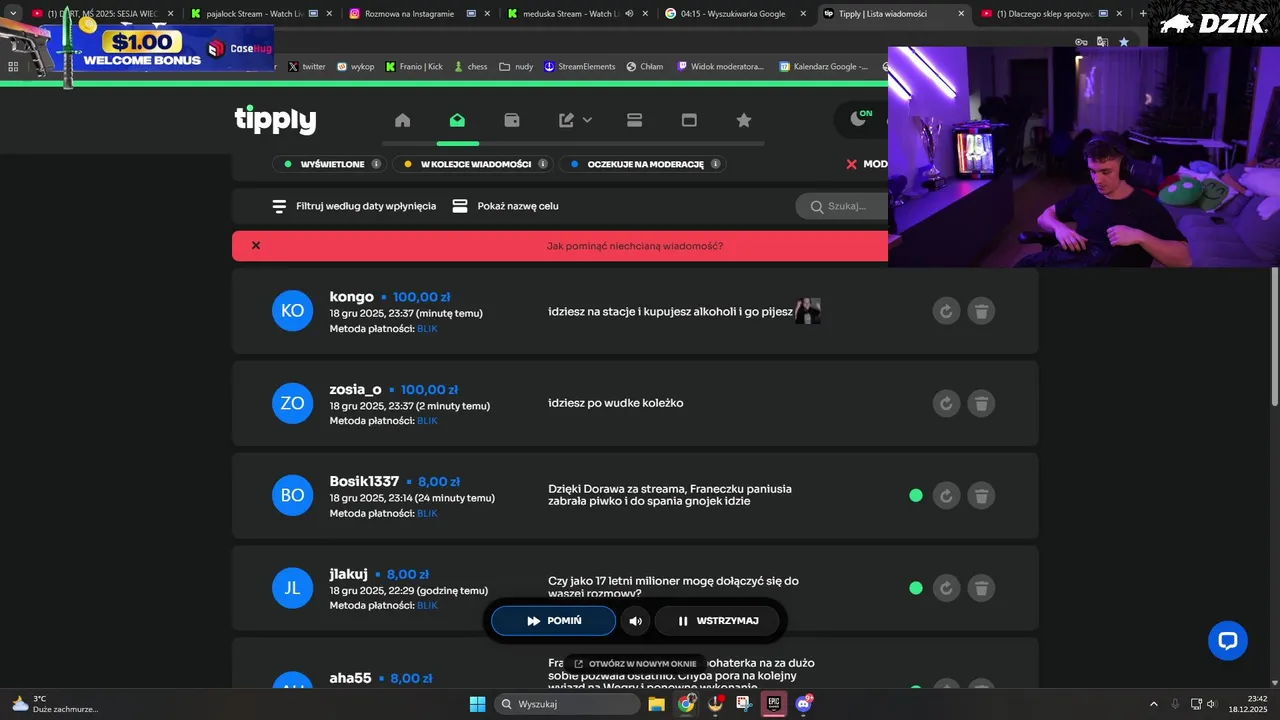Open the Kalendarz Google bookmark
Image resolution: width=1280 pixels, height=720 pixels.
(x=824, y=66)
